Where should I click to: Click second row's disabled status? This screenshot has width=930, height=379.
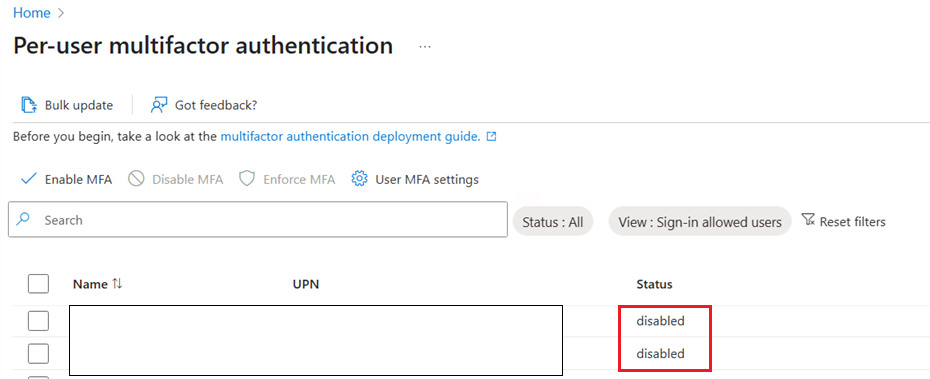(661, 353)
